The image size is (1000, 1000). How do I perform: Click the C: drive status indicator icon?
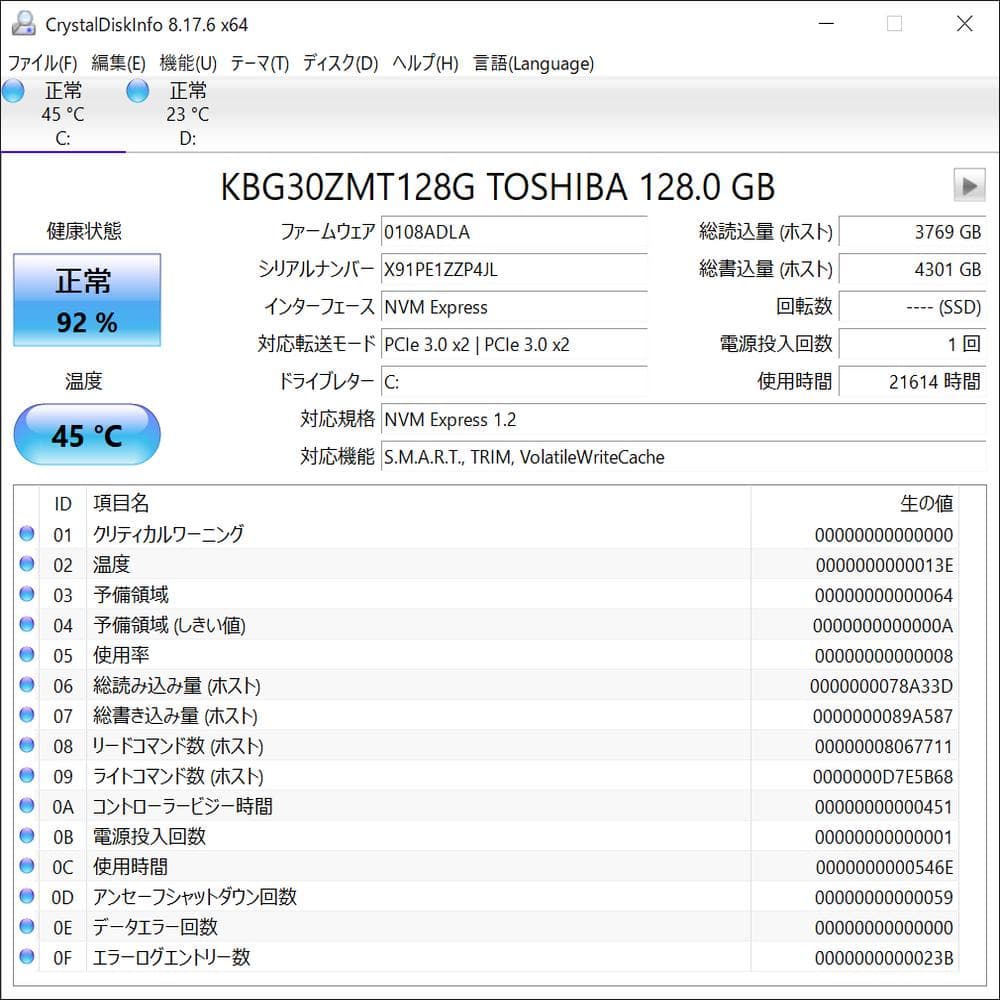13,90
